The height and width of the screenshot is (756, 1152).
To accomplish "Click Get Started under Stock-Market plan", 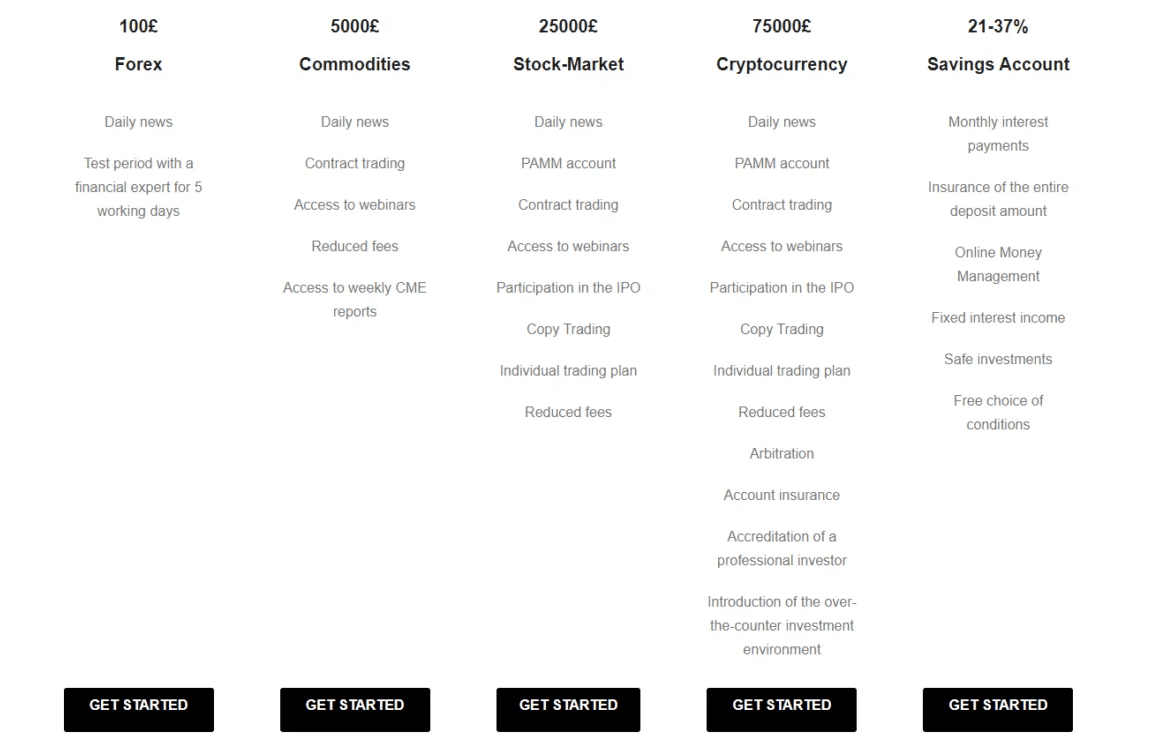I will click(x=568, y=709).
